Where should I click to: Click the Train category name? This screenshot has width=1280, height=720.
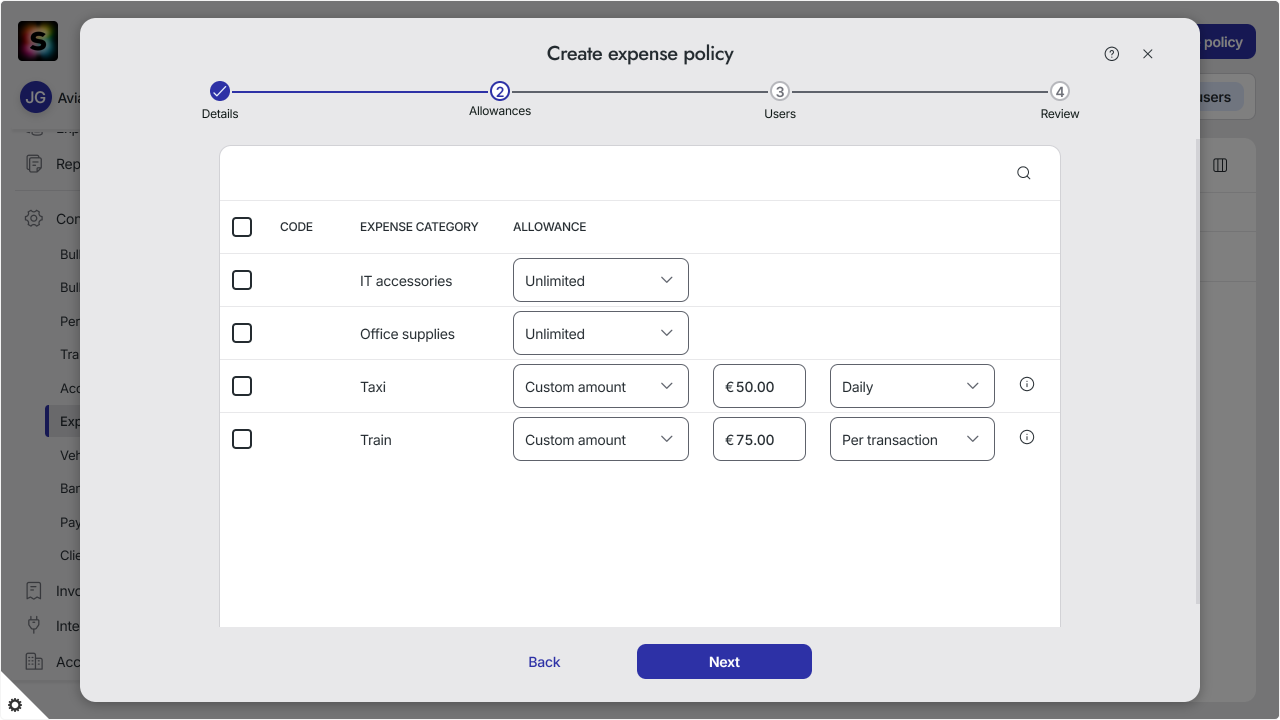tap(376, 440)
